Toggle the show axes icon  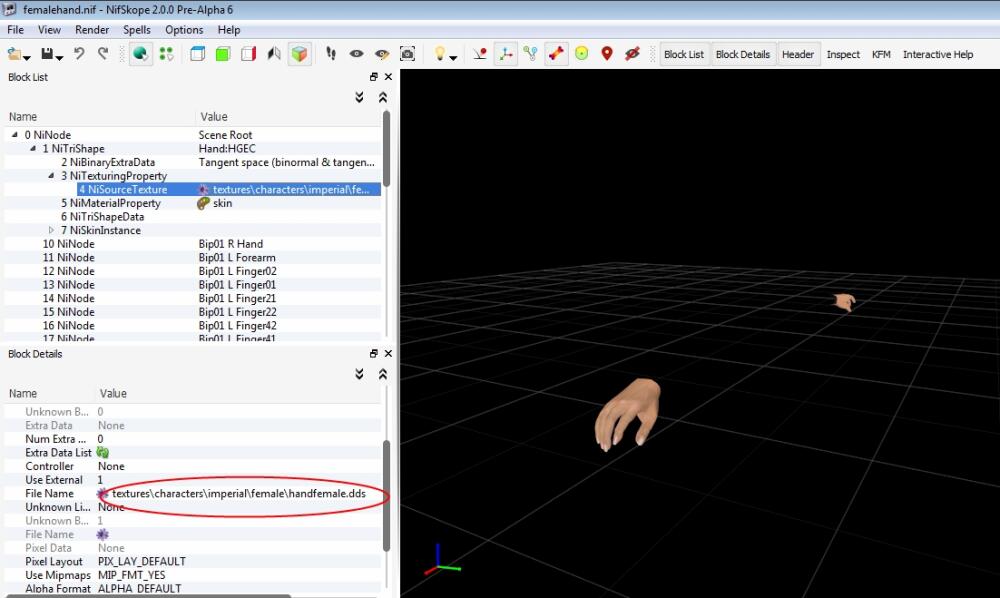pos(505,54)
